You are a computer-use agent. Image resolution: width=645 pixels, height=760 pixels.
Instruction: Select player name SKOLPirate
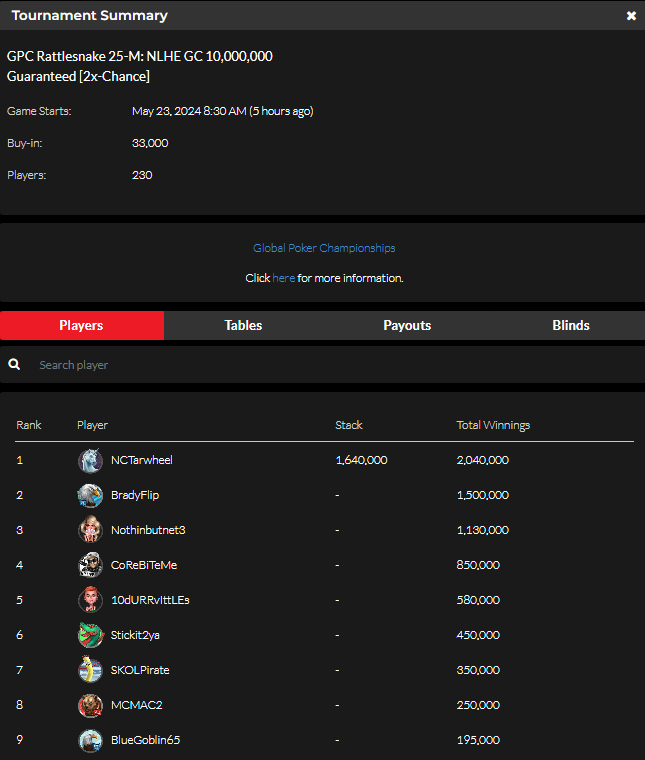tap(140, 670)
